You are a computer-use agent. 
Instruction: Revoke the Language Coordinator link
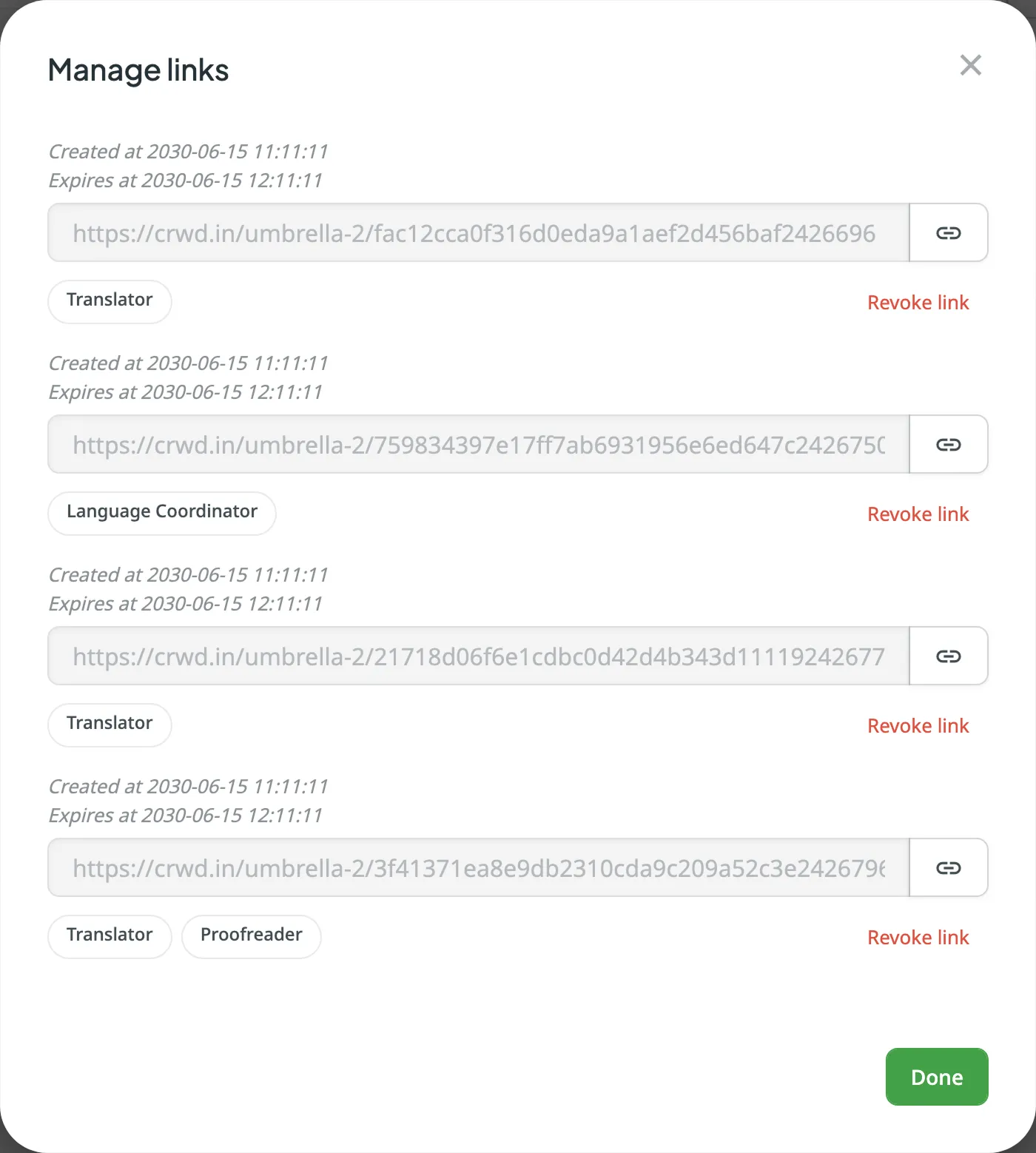coord(918,514)
